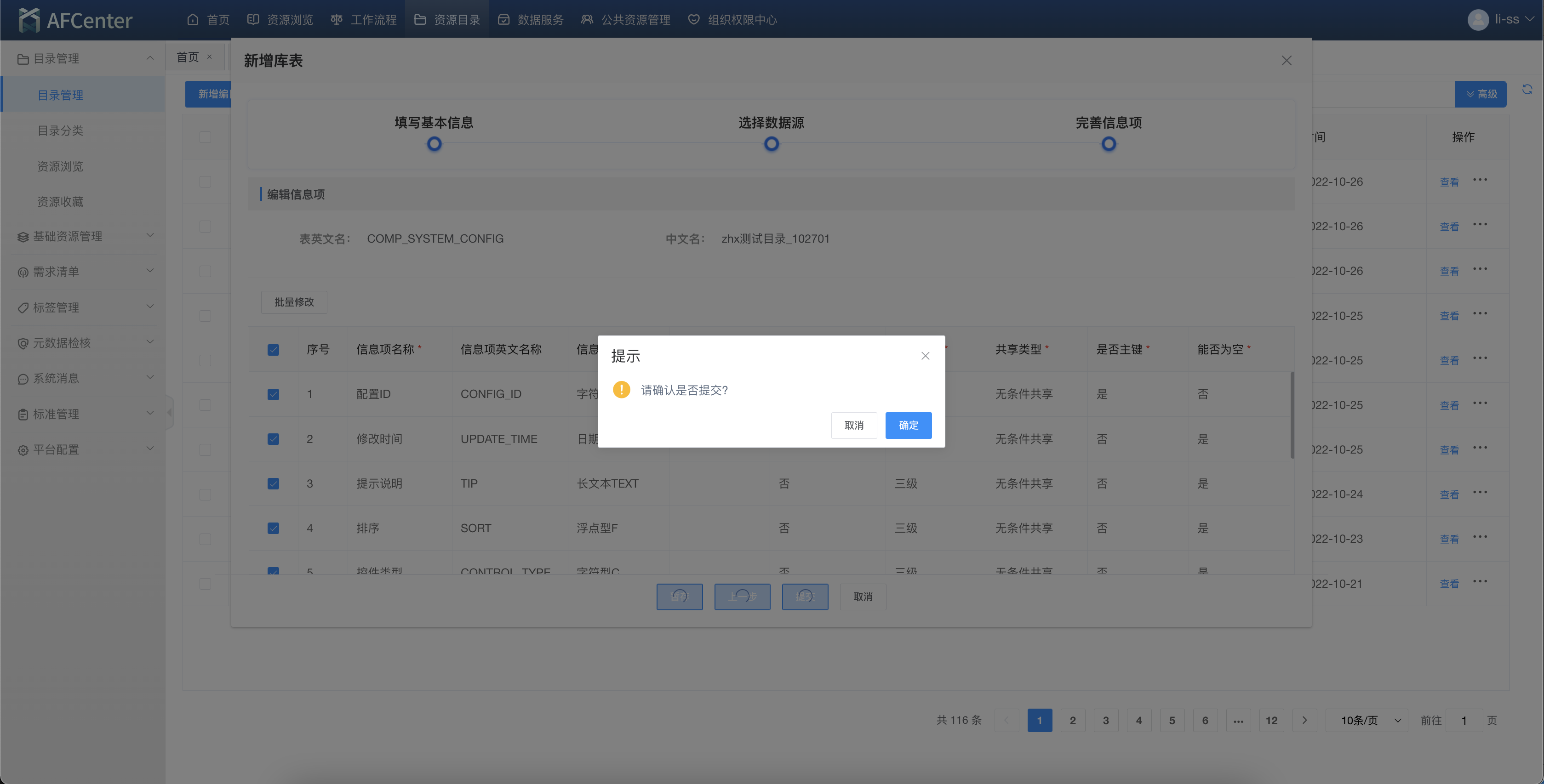This screenshot has width=1544, height=784.
Task: Click the 高级 advanced search button
Action: click(x=1481, y=94)
